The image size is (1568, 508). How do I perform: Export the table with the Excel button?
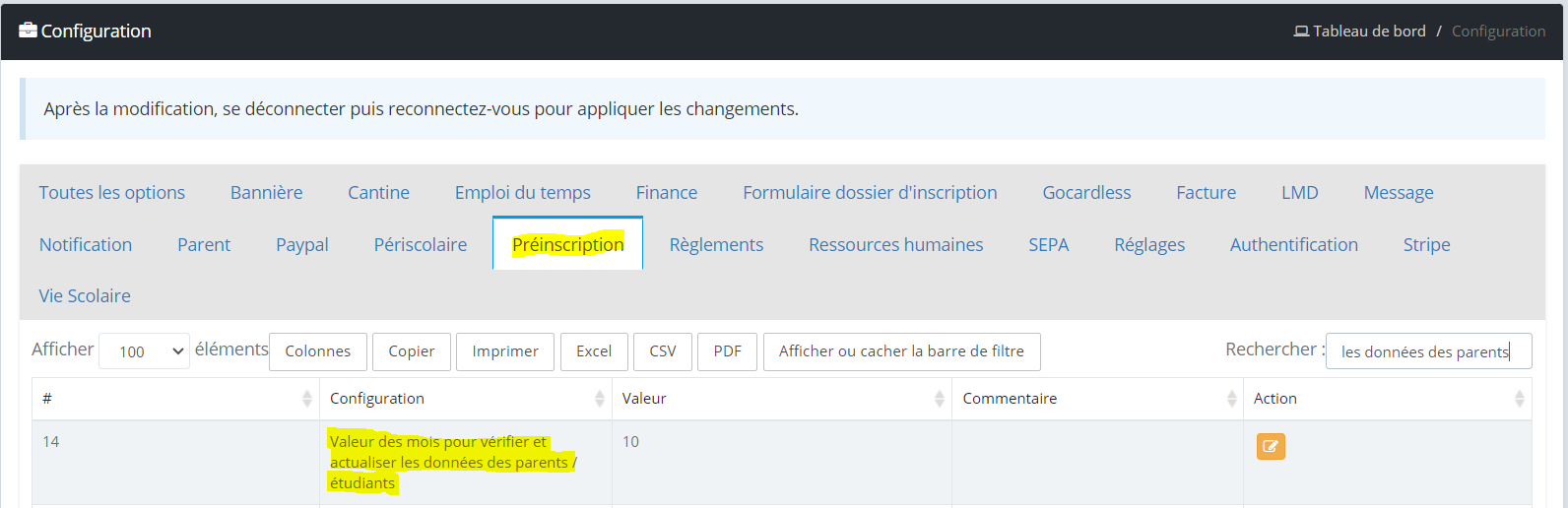[x=594, y=351]
